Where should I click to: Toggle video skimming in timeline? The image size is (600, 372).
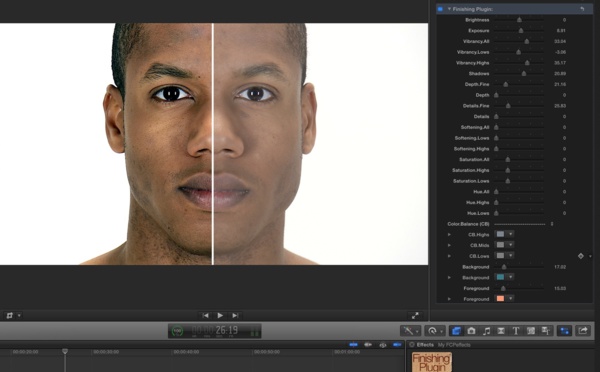click(x=354, y=345)
